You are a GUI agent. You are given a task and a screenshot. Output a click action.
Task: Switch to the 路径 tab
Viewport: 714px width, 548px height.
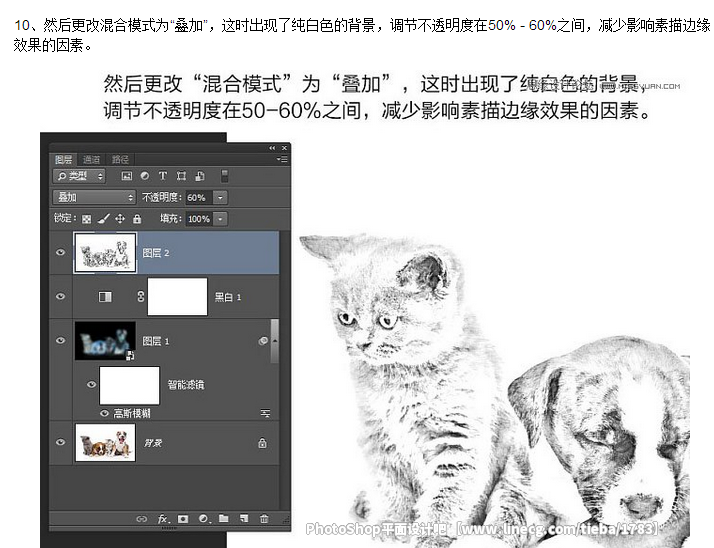tap(120, 159)
